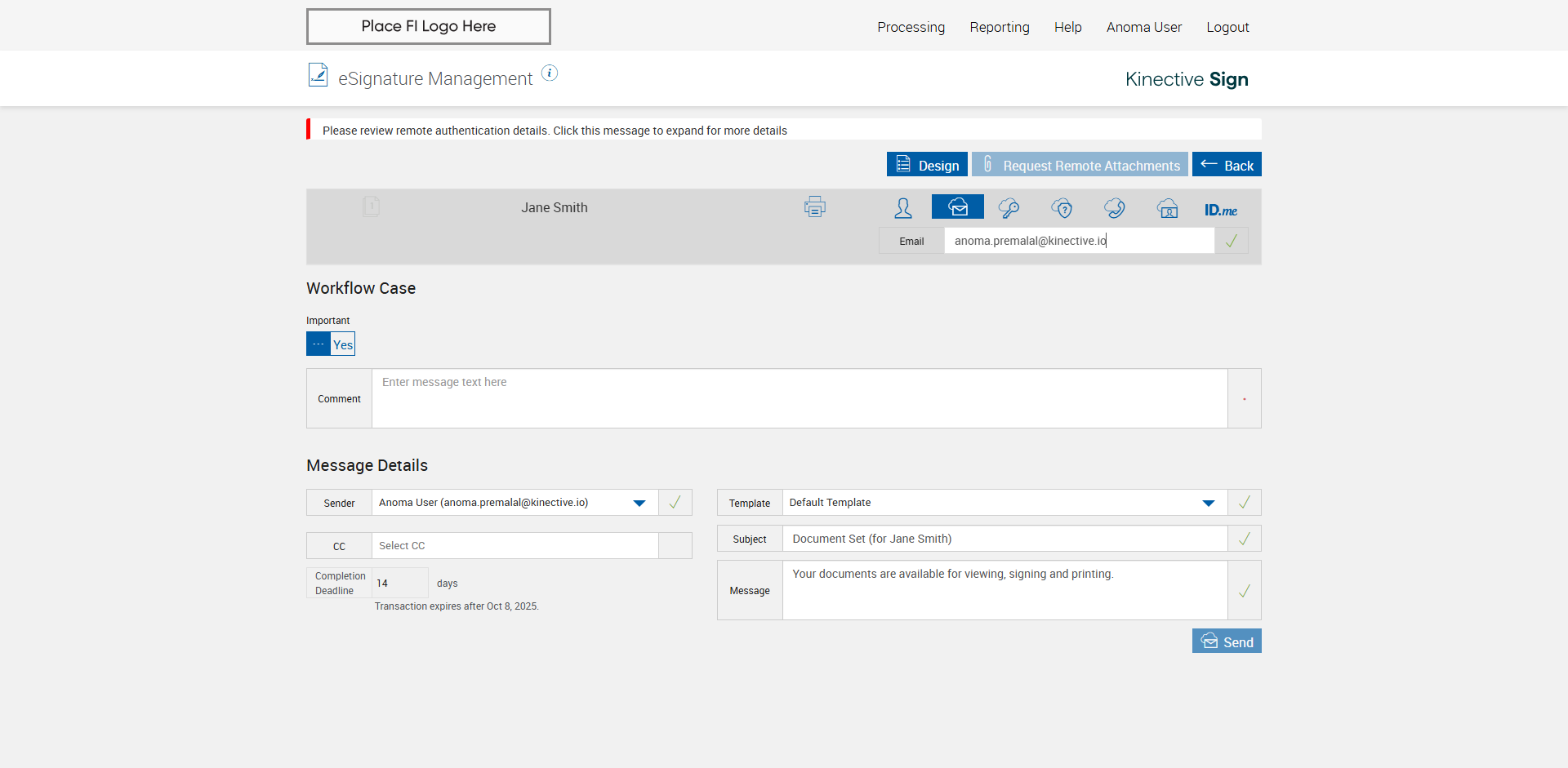
Task: Select the security question shield icon
Action: click(x=1062, y=208)
